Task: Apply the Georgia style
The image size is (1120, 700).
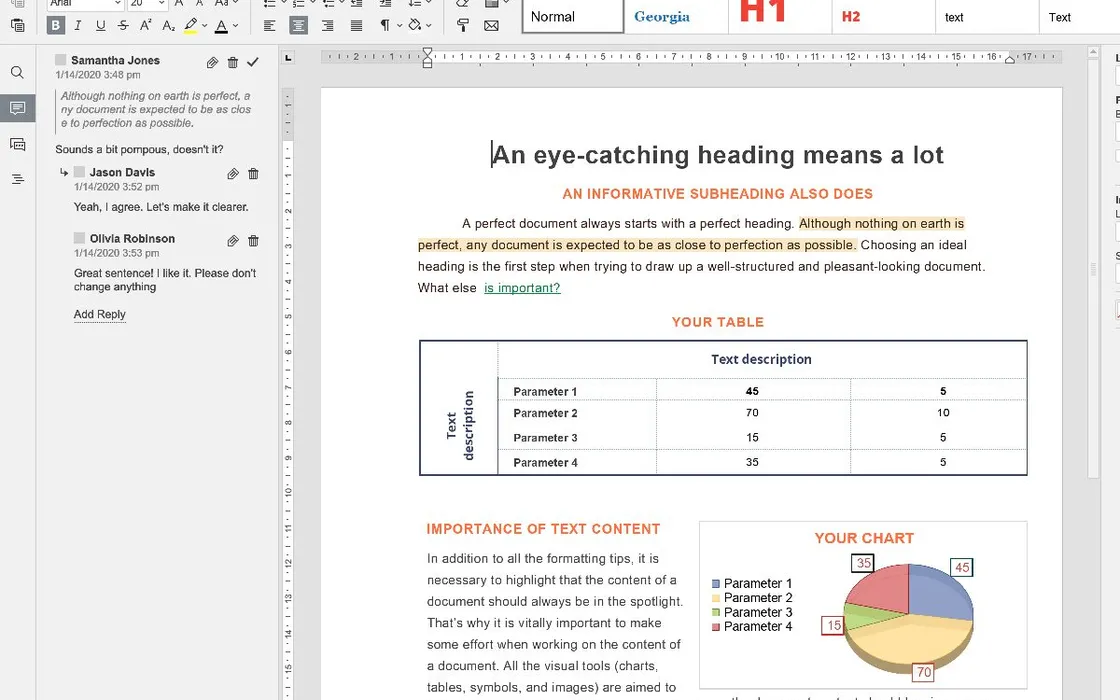Action: pos(676,16)
